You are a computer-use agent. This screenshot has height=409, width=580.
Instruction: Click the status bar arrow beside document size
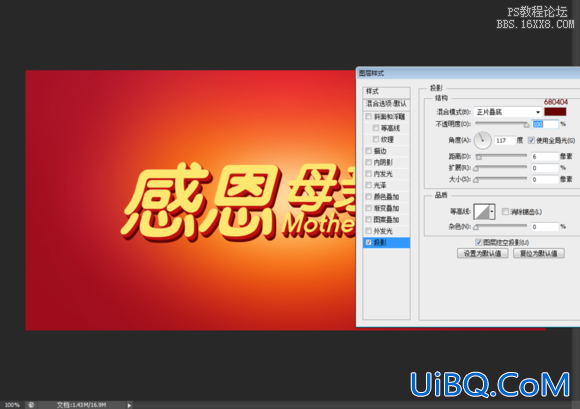tap(129, 405)
